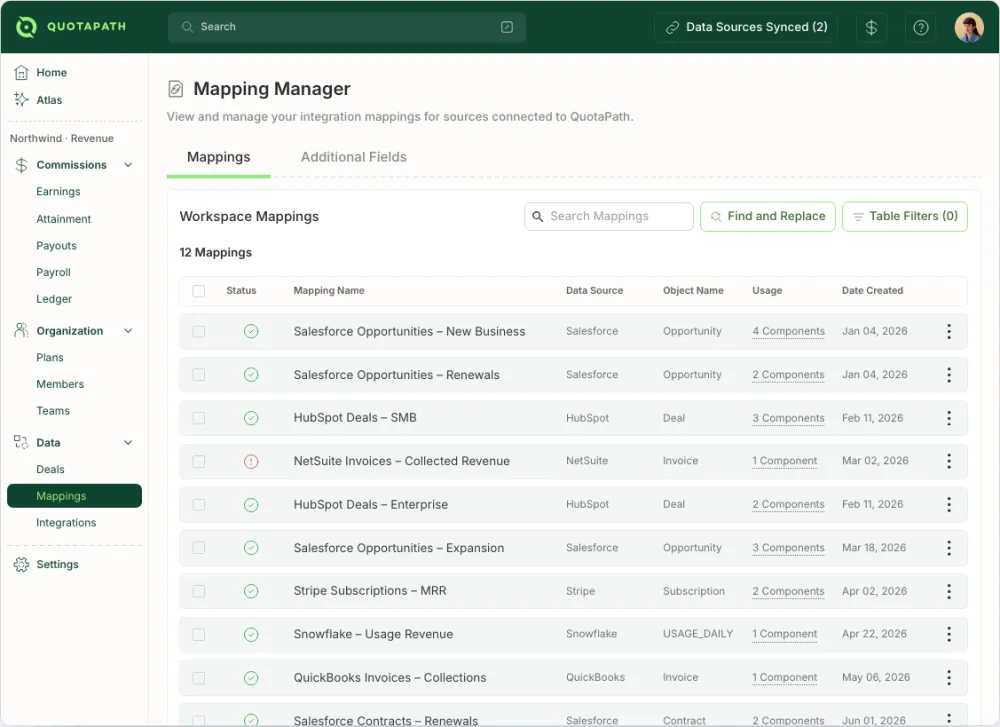Collapse the Commissions section chevron

[x=128, y=165]
